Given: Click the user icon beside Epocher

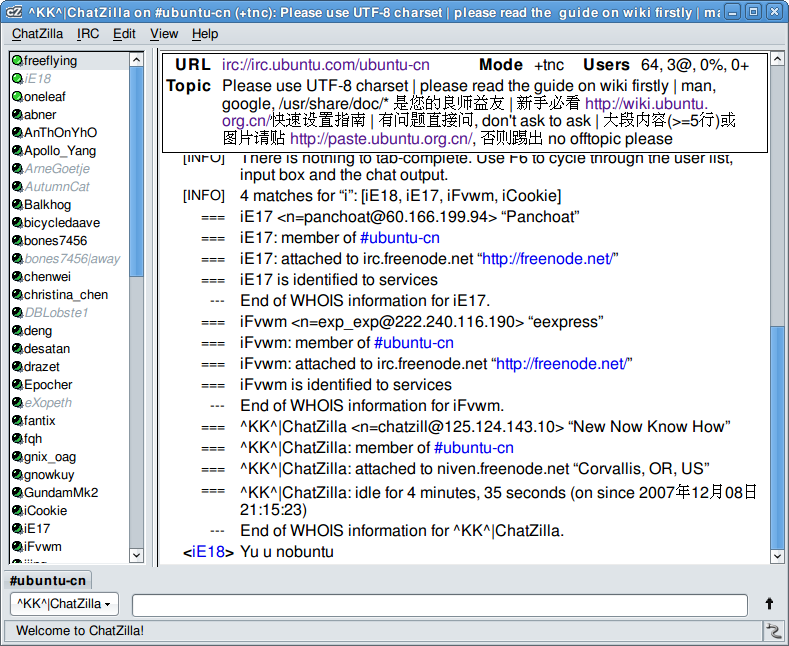Looking at the screenshot, I should point(17,385).
